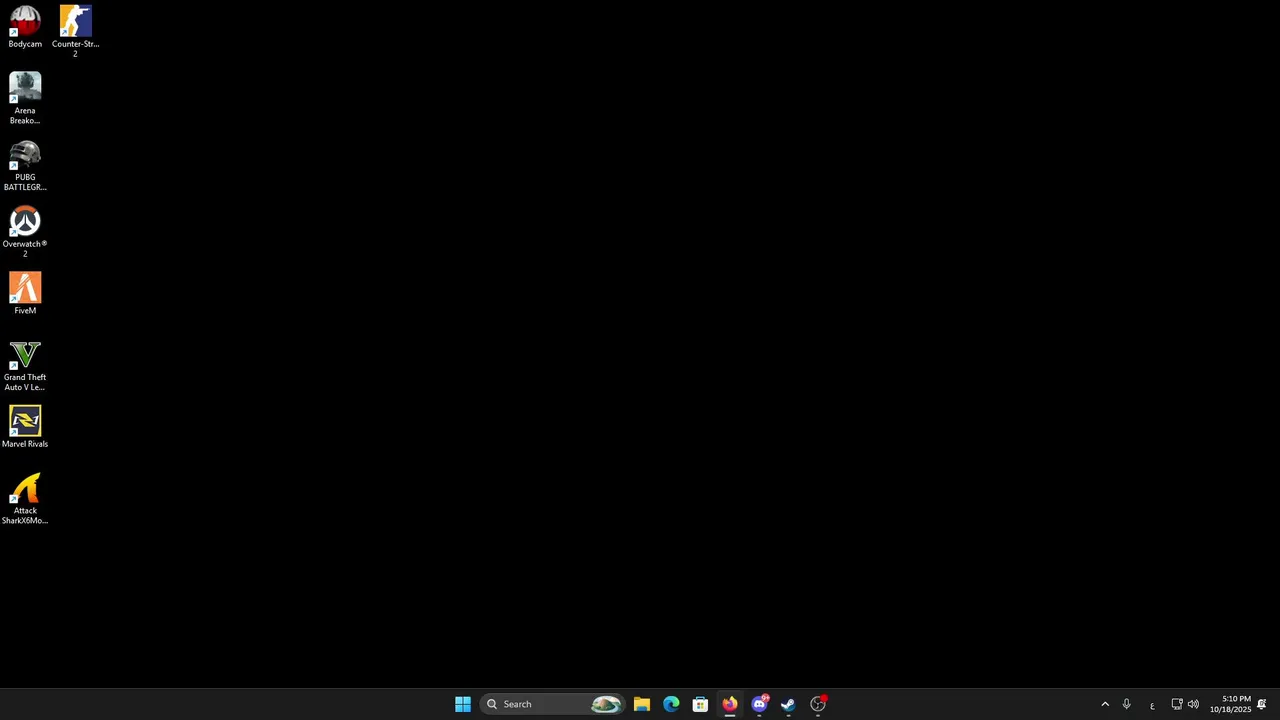The width and height of the screenshot is (1280, 720).
Task: Click the microphone tray icon
Action: point(1126,704)
